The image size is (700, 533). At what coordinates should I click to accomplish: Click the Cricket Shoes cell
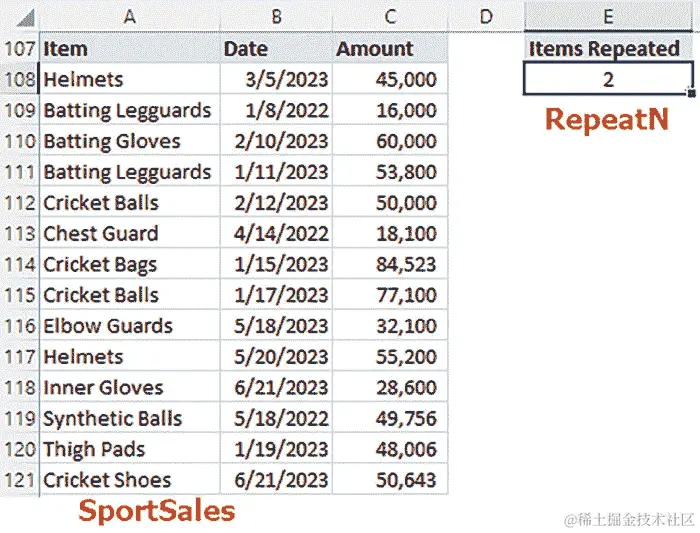(x=130, y=479)
